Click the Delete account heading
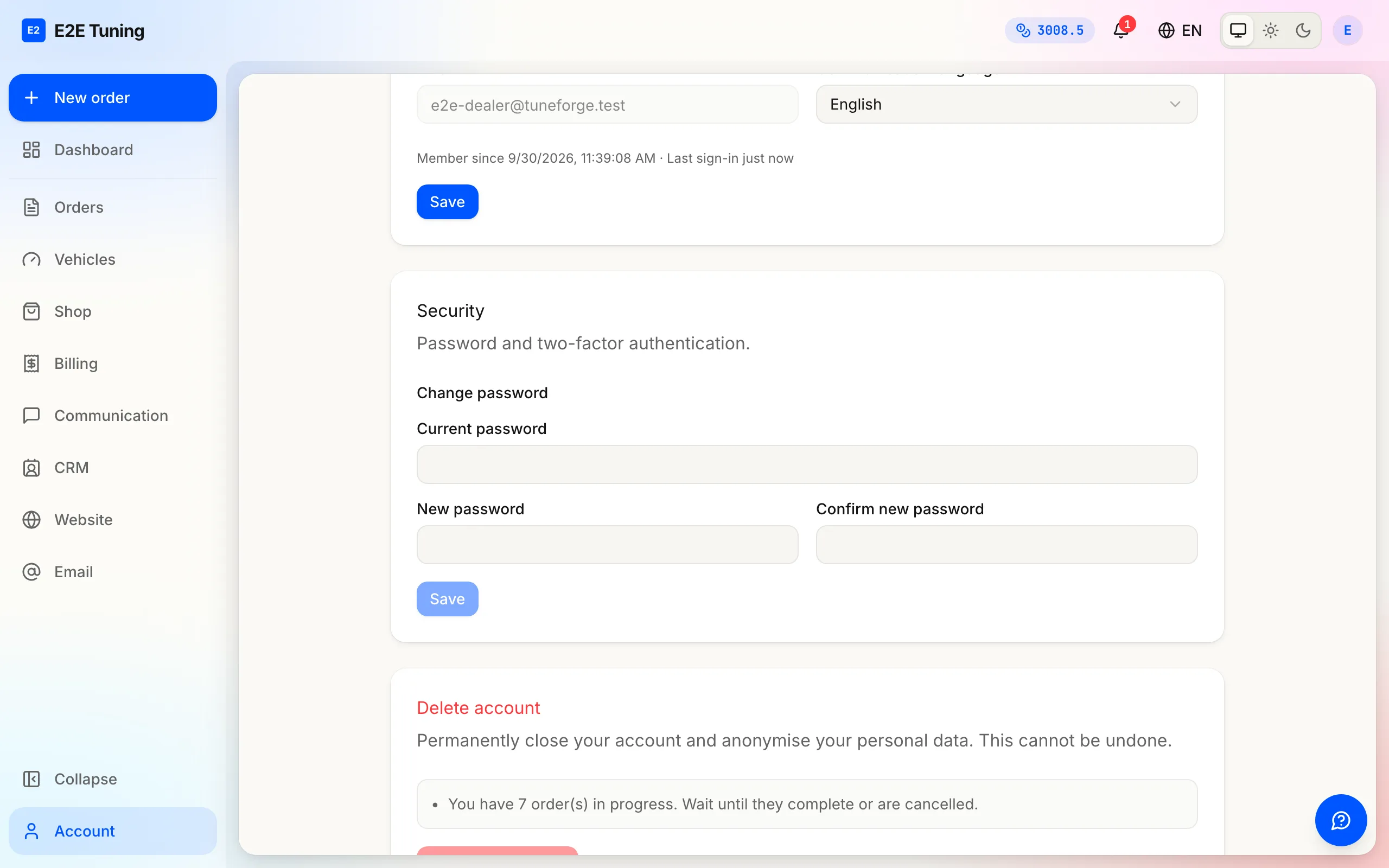This screenshot has height=868, width=1389. [478, 708]
